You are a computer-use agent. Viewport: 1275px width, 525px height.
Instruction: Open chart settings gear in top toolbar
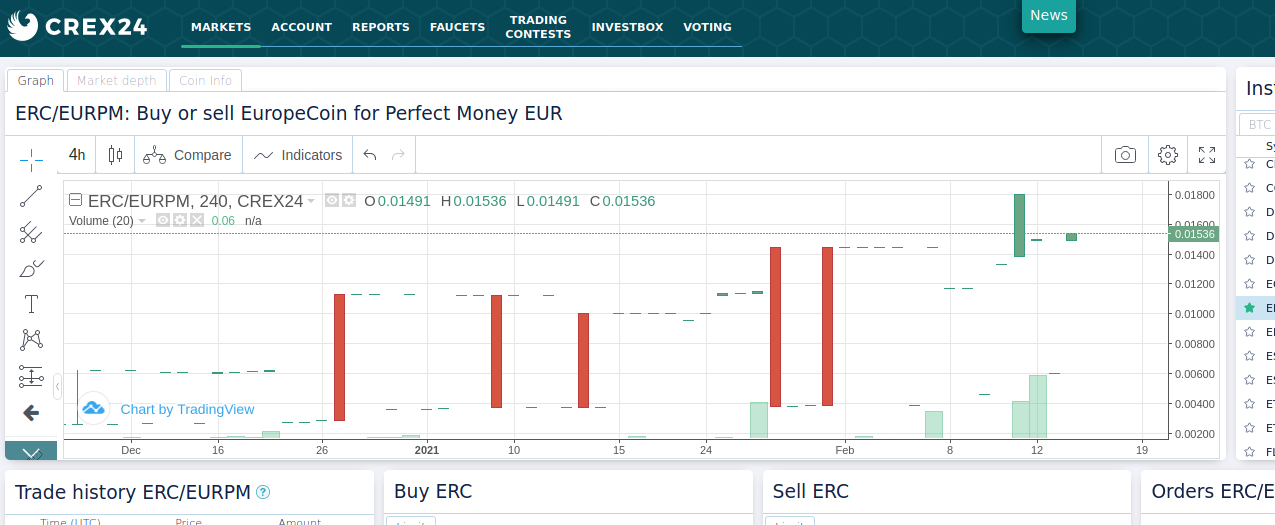[x=1167, y=155]
